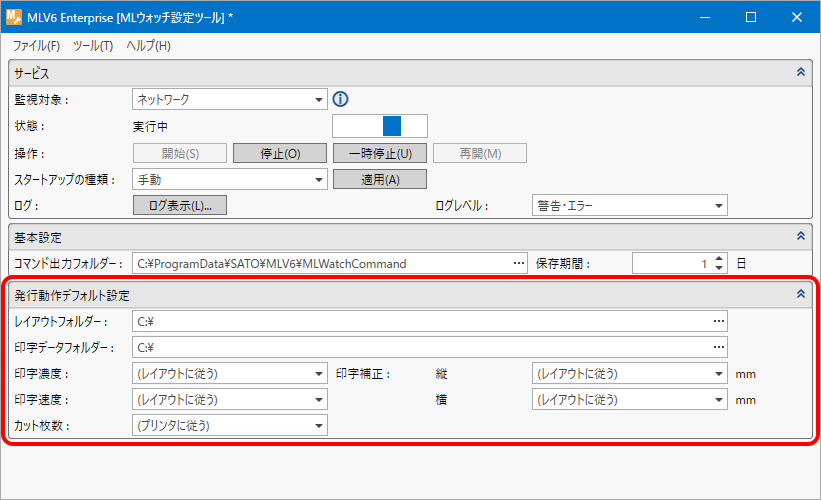The height and width of the screenshot is (500, 821).
Task: Click the 一時停止(U) button
Action: click(x=380, y=153)
